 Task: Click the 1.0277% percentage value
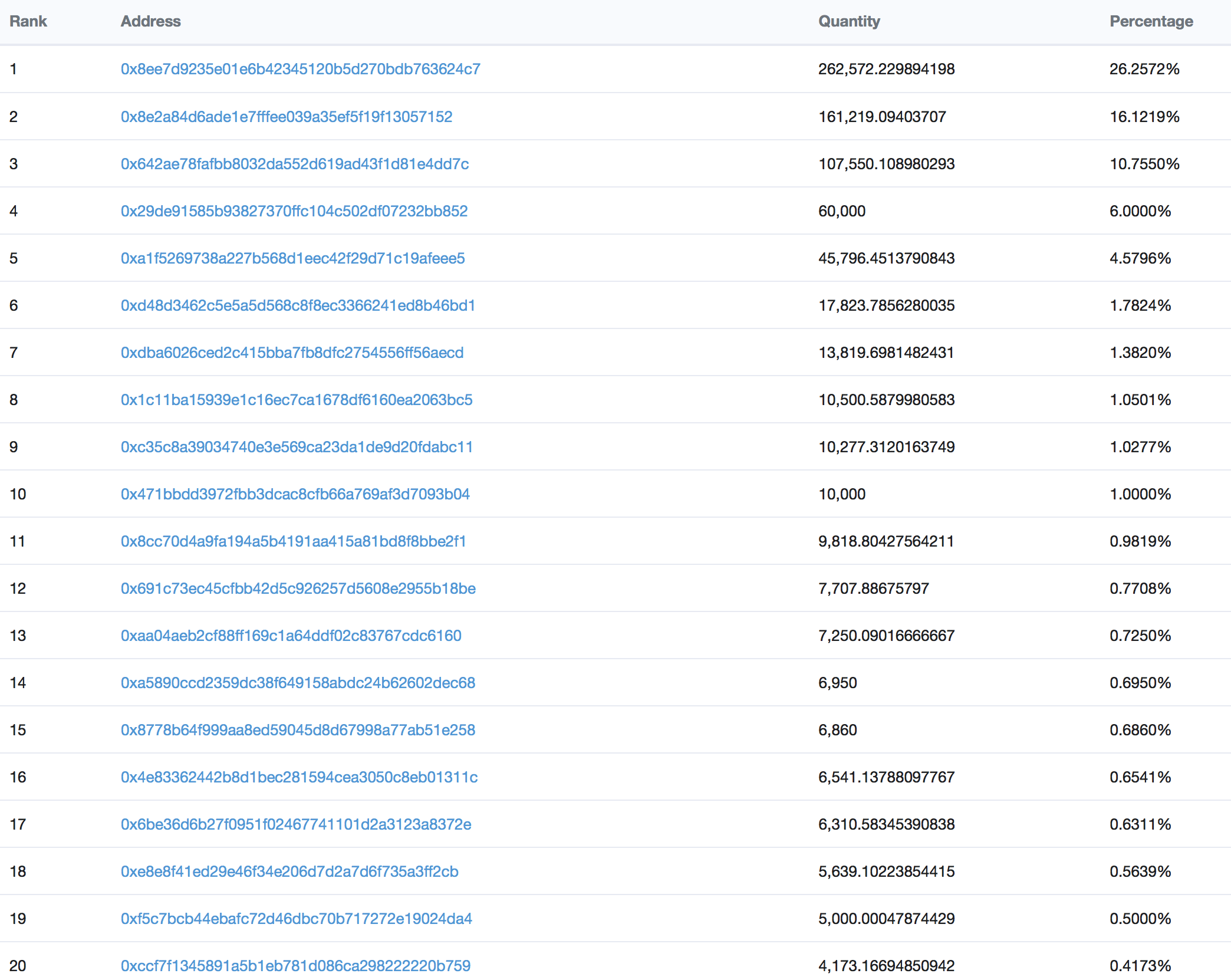tap(1140, 447)
